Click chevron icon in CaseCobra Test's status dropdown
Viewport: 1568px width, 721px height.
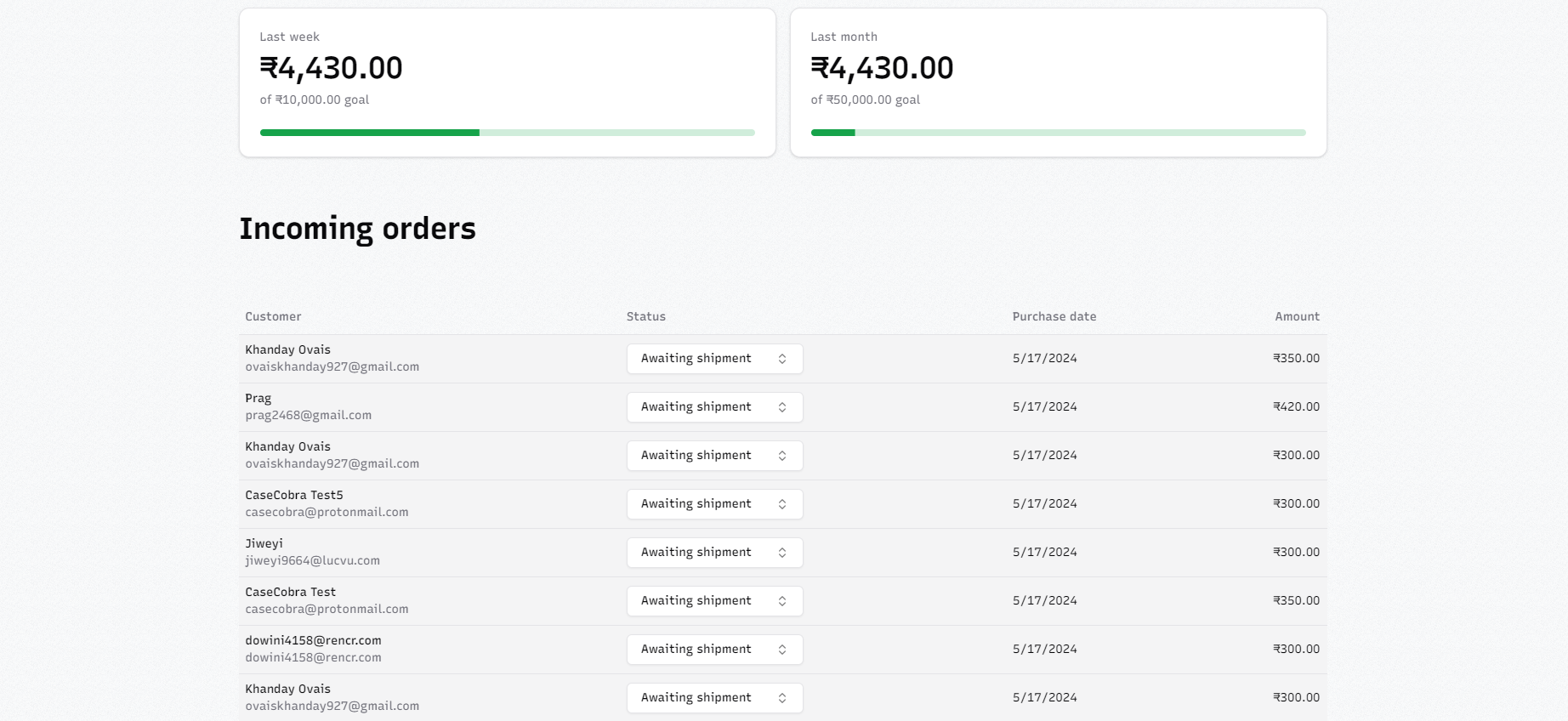click(x=782, y=601)
